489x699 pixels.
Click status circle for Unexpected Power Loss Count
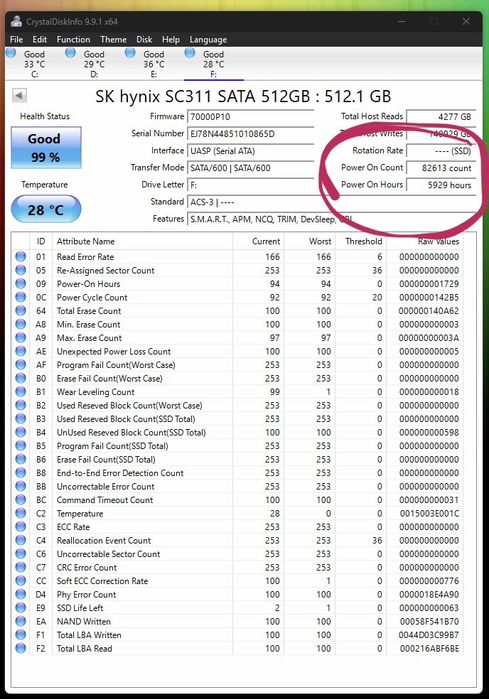(21, 351)
